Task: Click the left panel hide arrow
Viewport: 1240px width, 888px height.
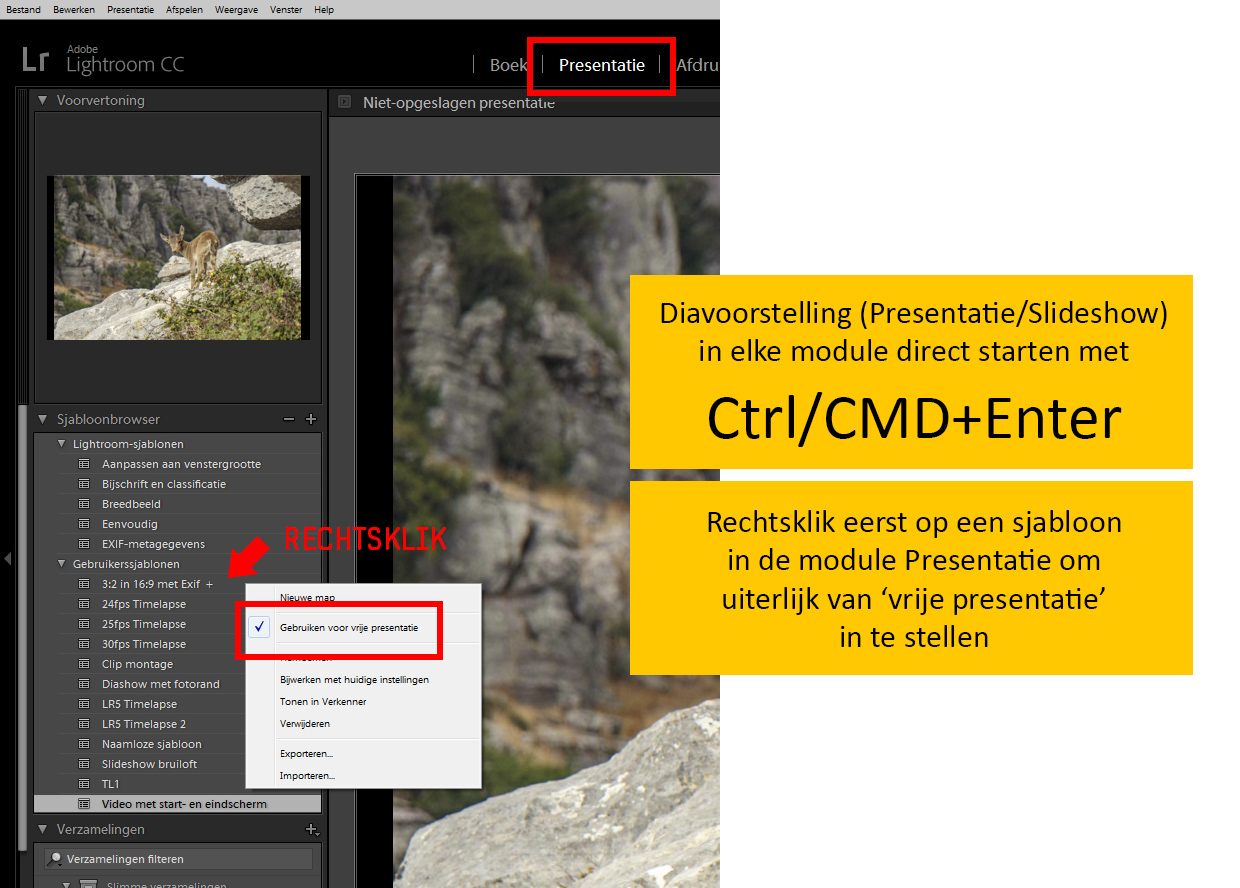Action: pyautogui.click(x=8, y=558)
